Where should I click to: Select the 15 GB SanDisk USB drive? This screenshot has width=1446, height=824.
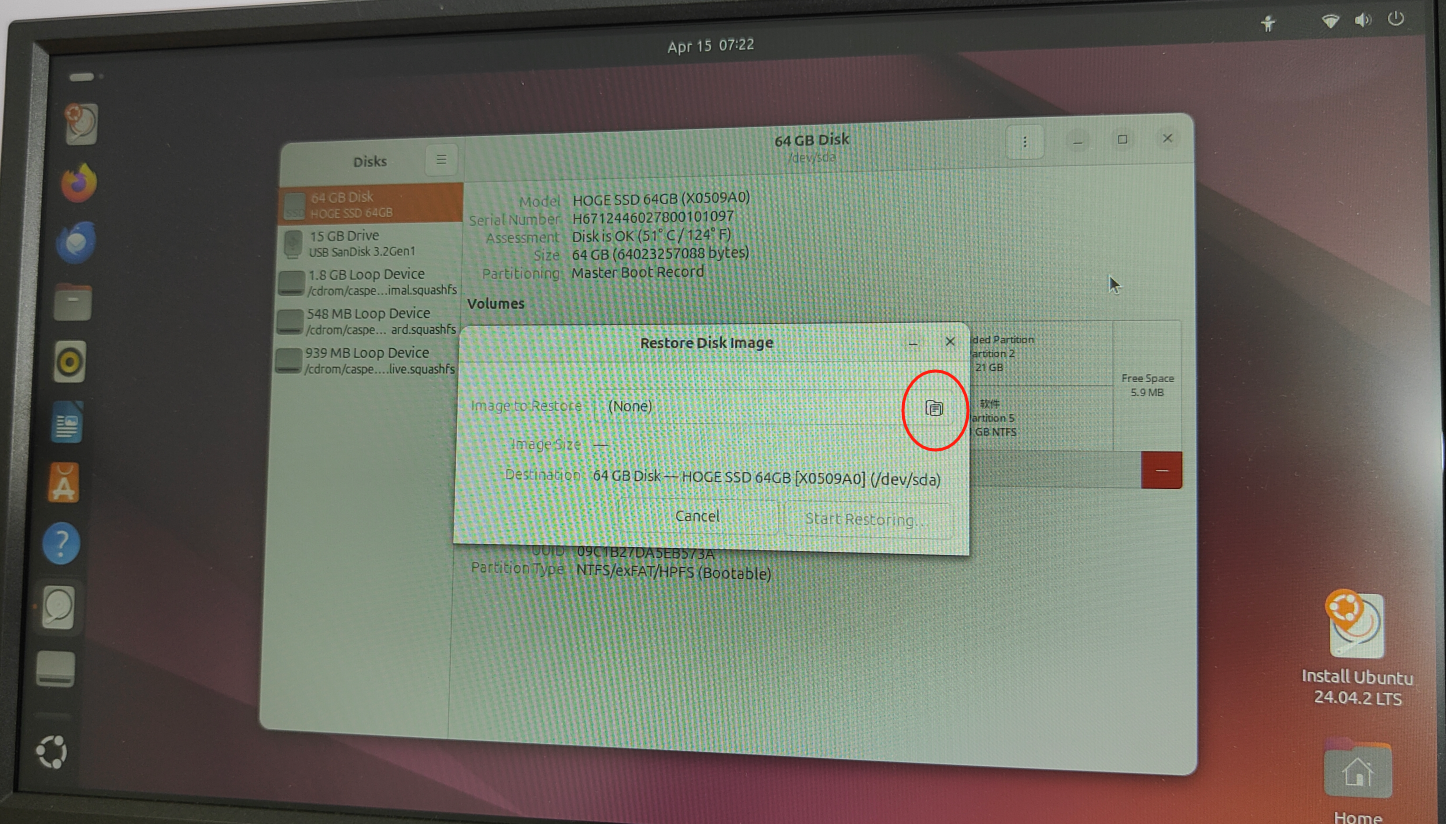pos(369,243)
